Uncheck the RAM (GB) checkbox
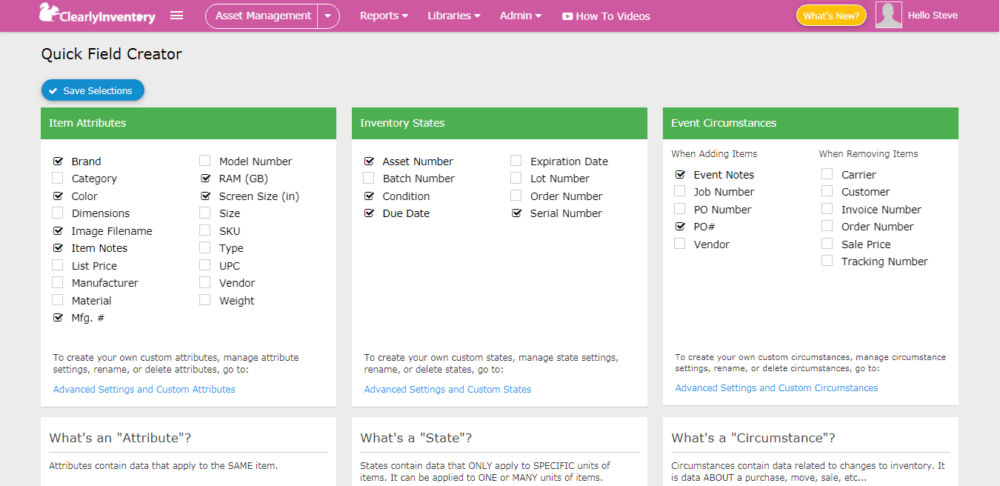This screenshot has width=1000, height=486. click(205, 178)
